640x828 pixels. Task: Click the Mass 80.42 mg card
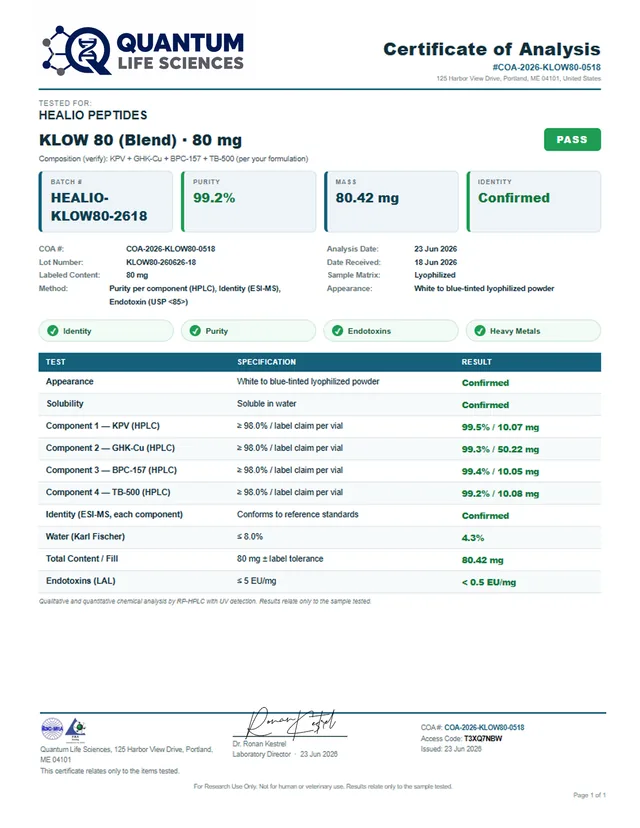(391, 201)
